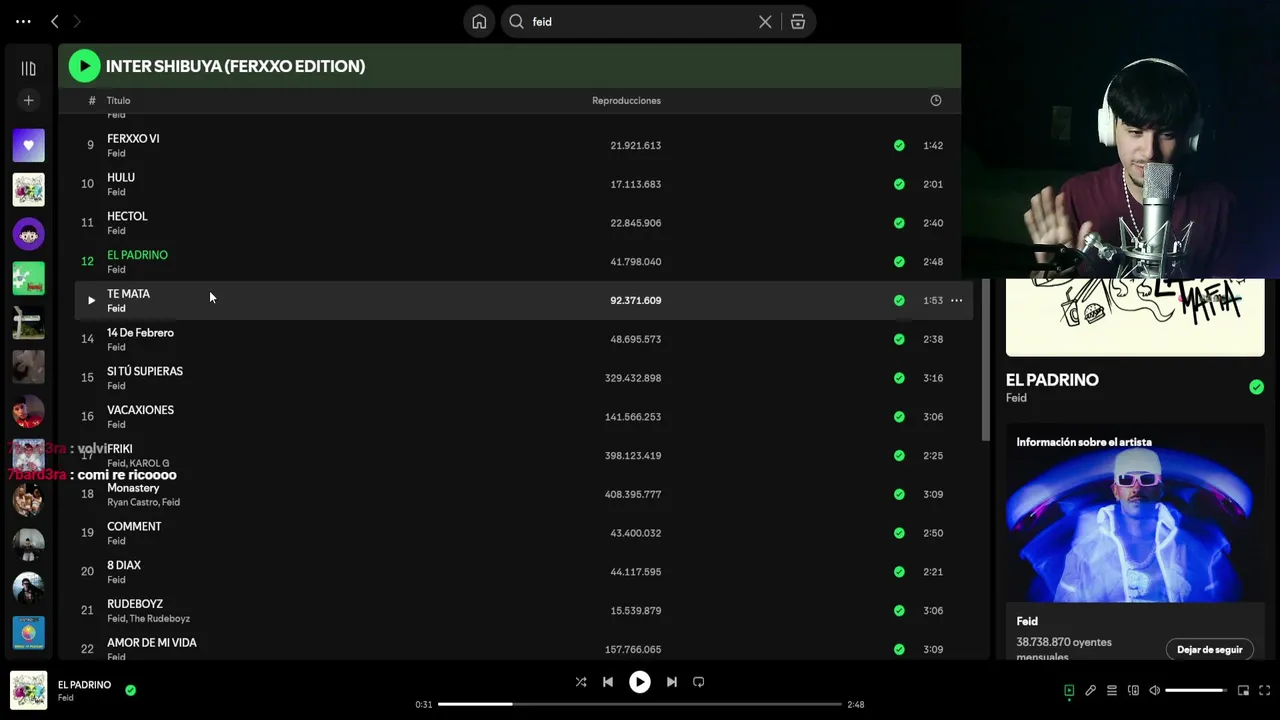Open the Home page icon
The image size is (1280, 720).
(479, 21)
